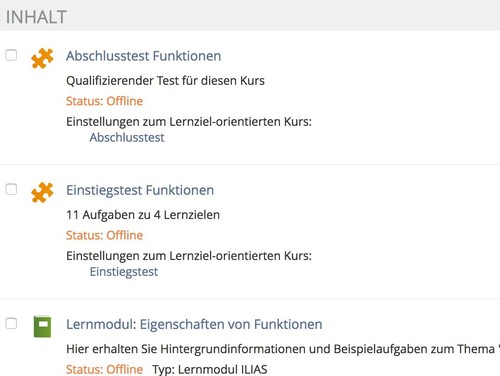Open Lernmodul: Eigenschaften von Funktionen
This screenshot has width=500, height=376.
click(194, 324)
